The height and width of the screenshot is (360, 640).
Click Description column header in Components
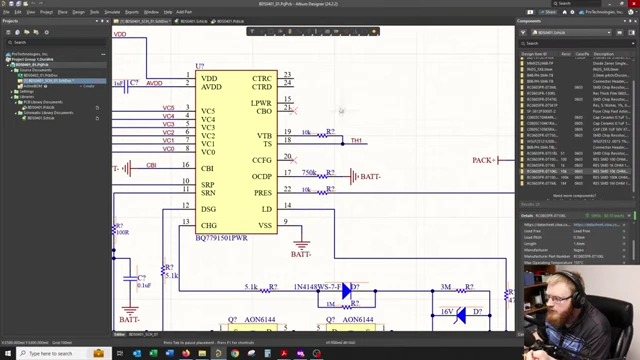(x=603, y=54)
